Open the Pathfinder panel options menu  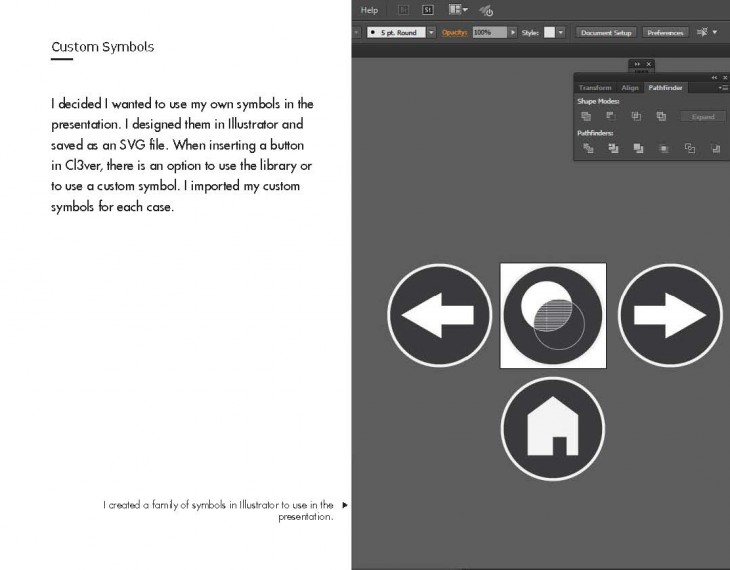coord(723,88)
